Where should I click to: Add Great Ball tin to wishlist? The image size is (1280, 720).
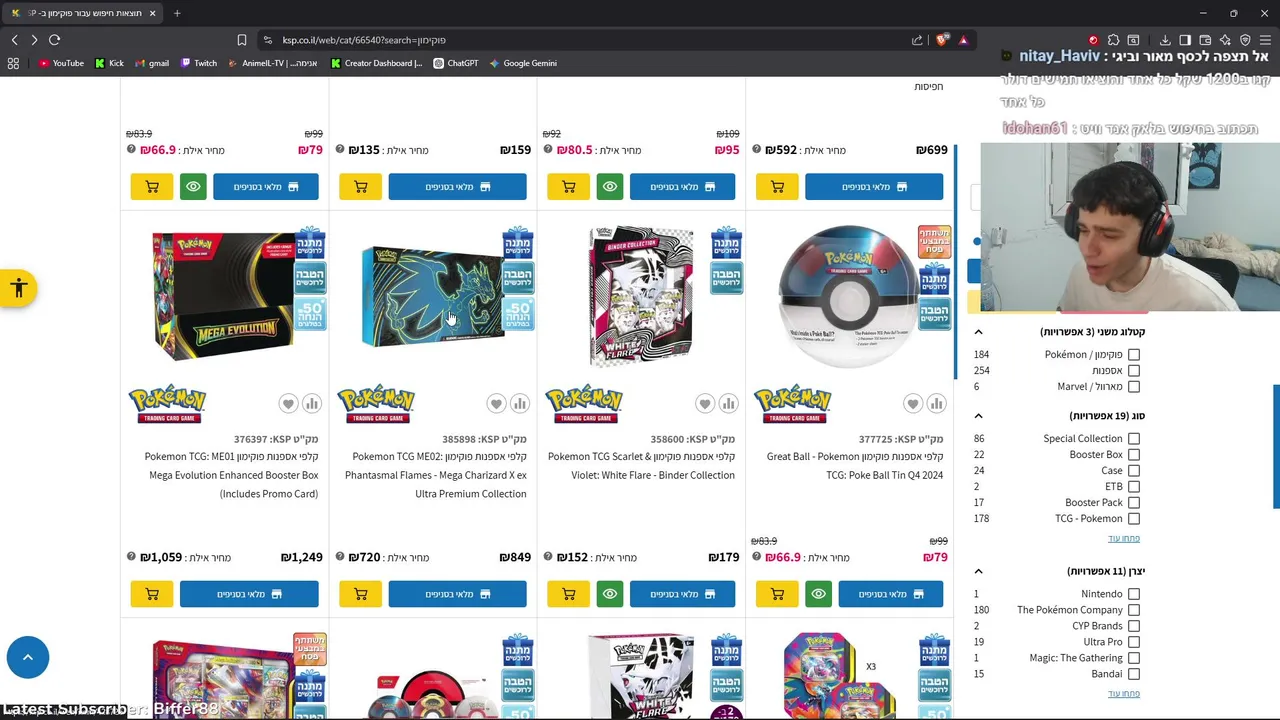coord(913,404)
